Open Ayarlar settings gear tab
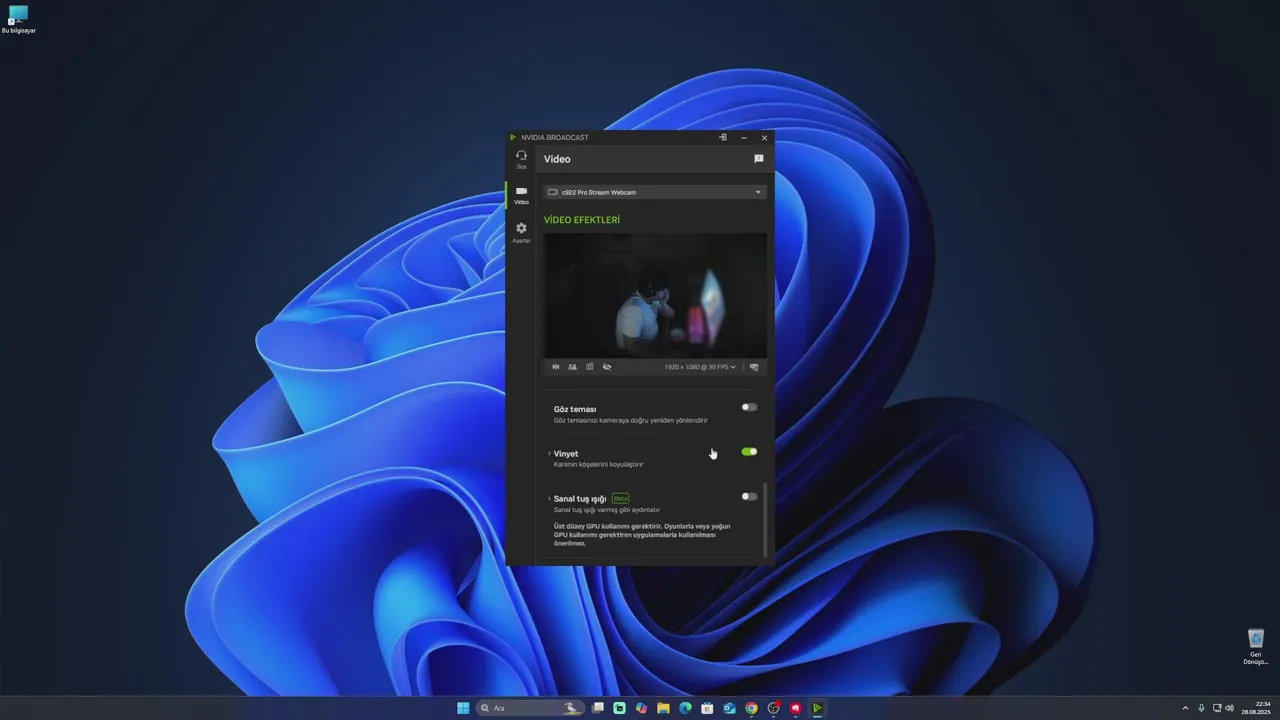This screenshot has width=1280, height=720. click(x=521, y=233)
